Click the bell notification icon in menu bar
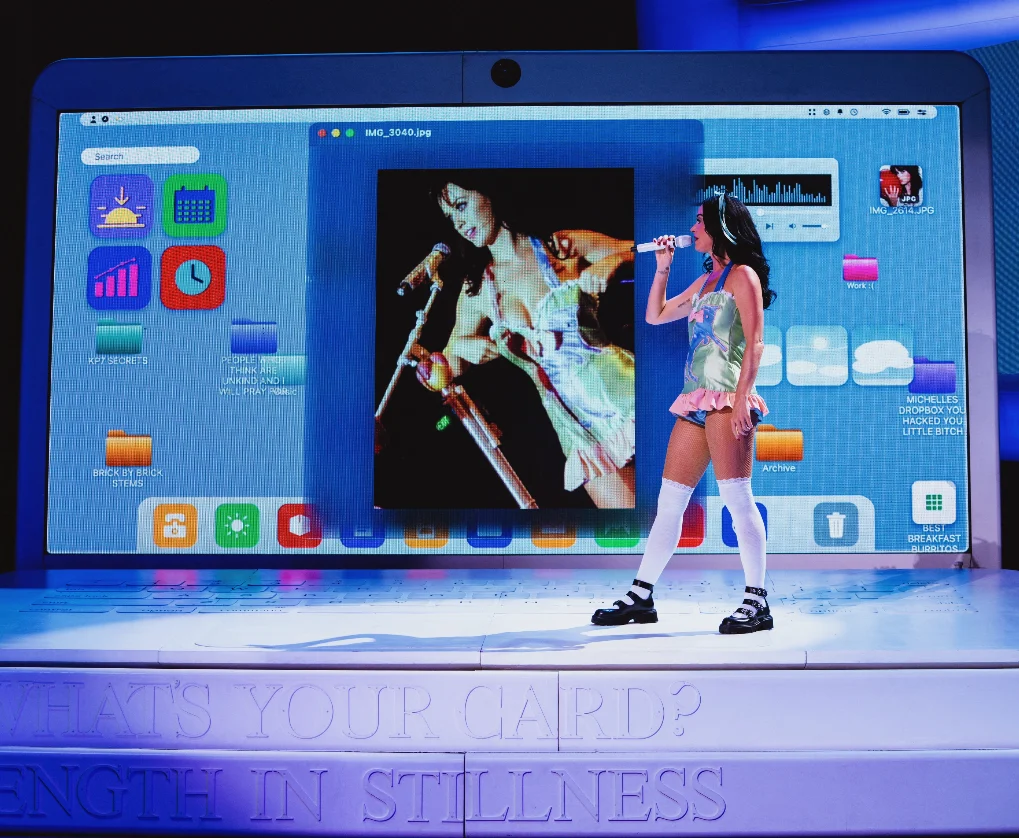Viewport: 1019px width, 838px height. tap(840, 112)
